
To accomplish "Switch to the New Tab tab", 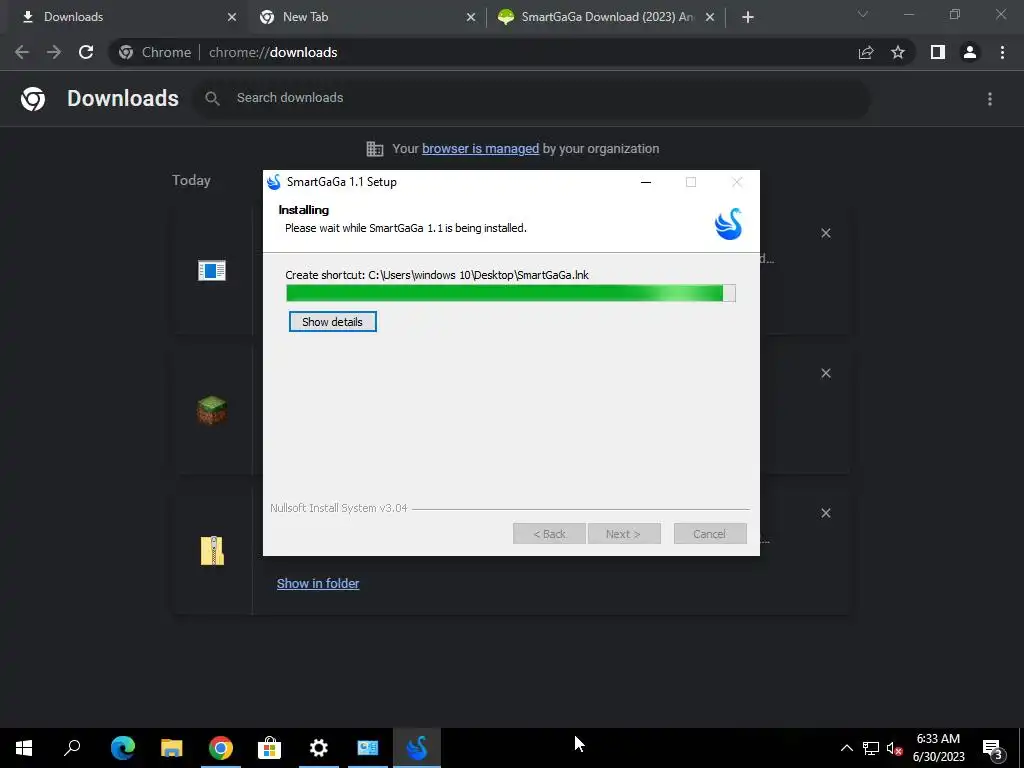I will [366, 17].
